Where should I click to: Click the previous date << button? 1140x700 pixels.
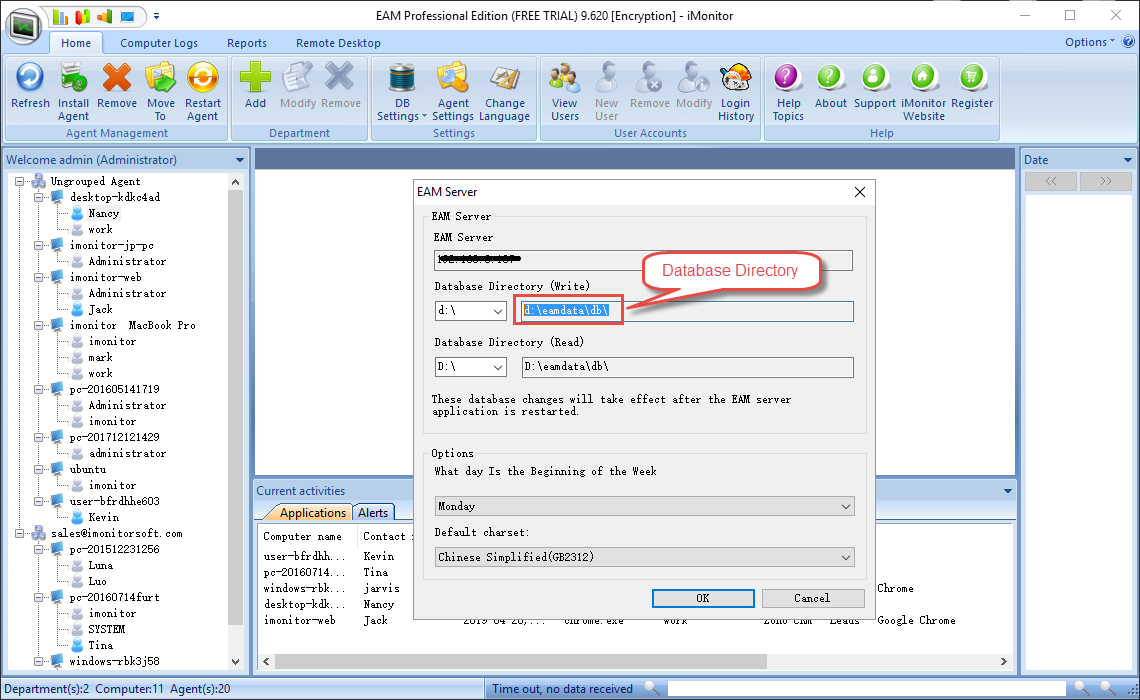(x=1051, y=181)
